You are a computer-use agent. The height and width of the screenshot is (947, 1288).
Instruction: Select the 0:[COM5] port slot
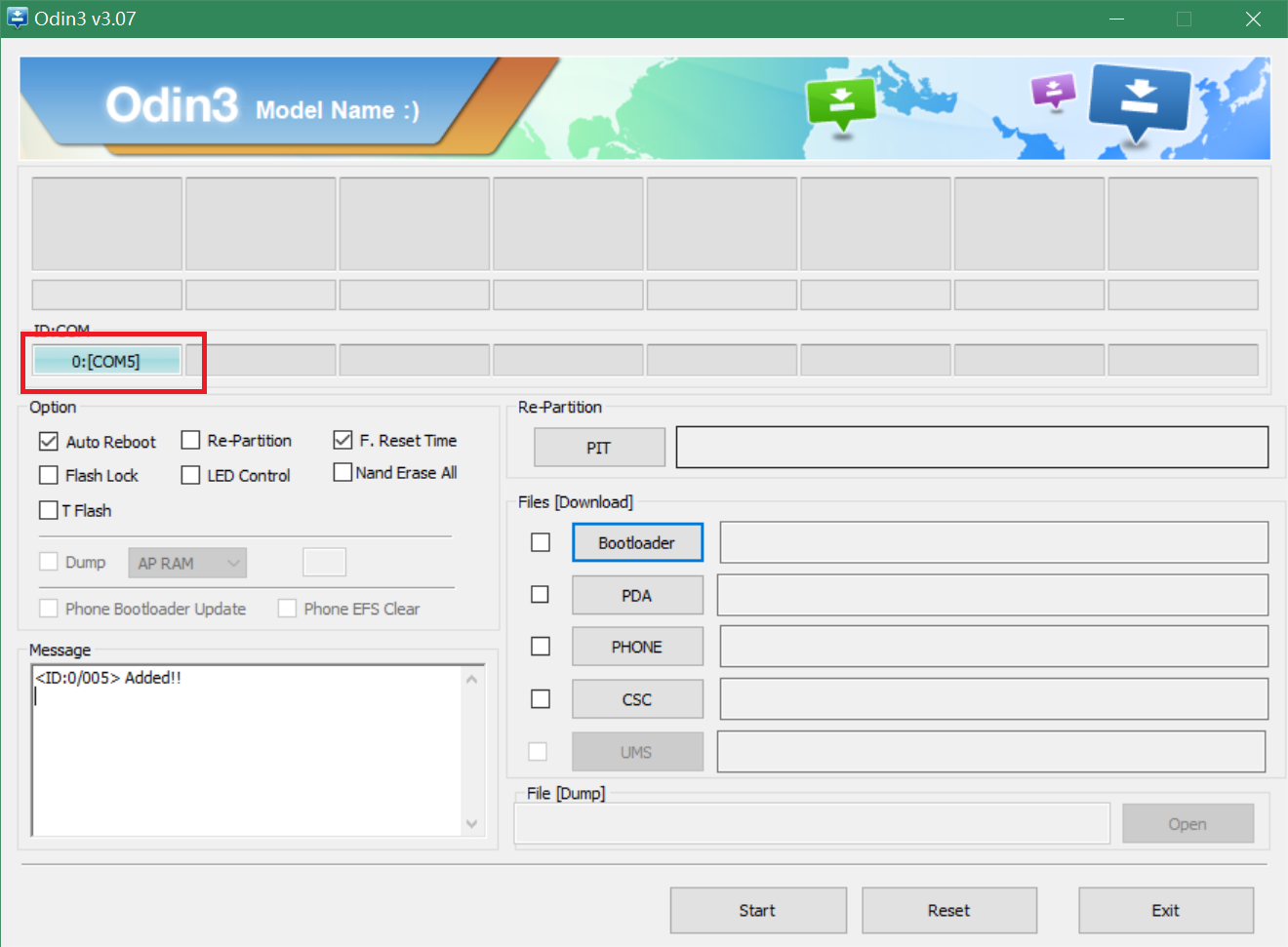(x=106, y=362)
